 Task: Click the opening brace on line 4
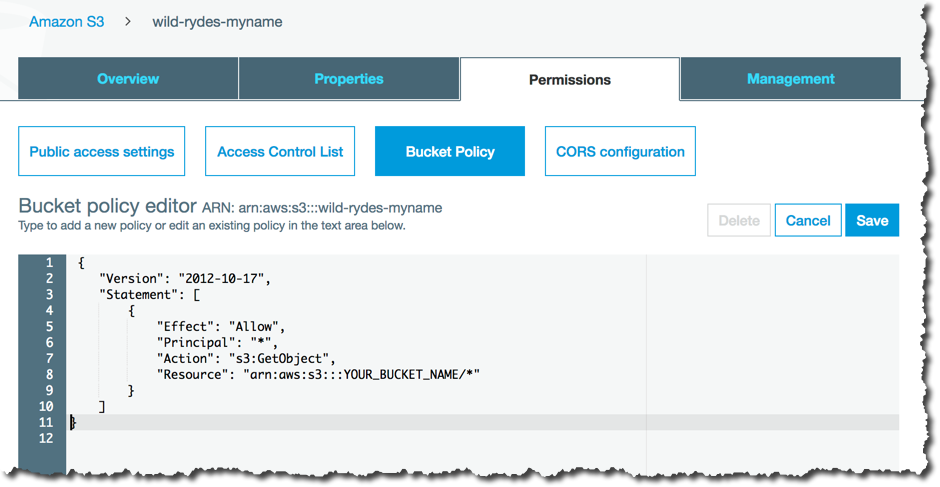tap(131, 310)
